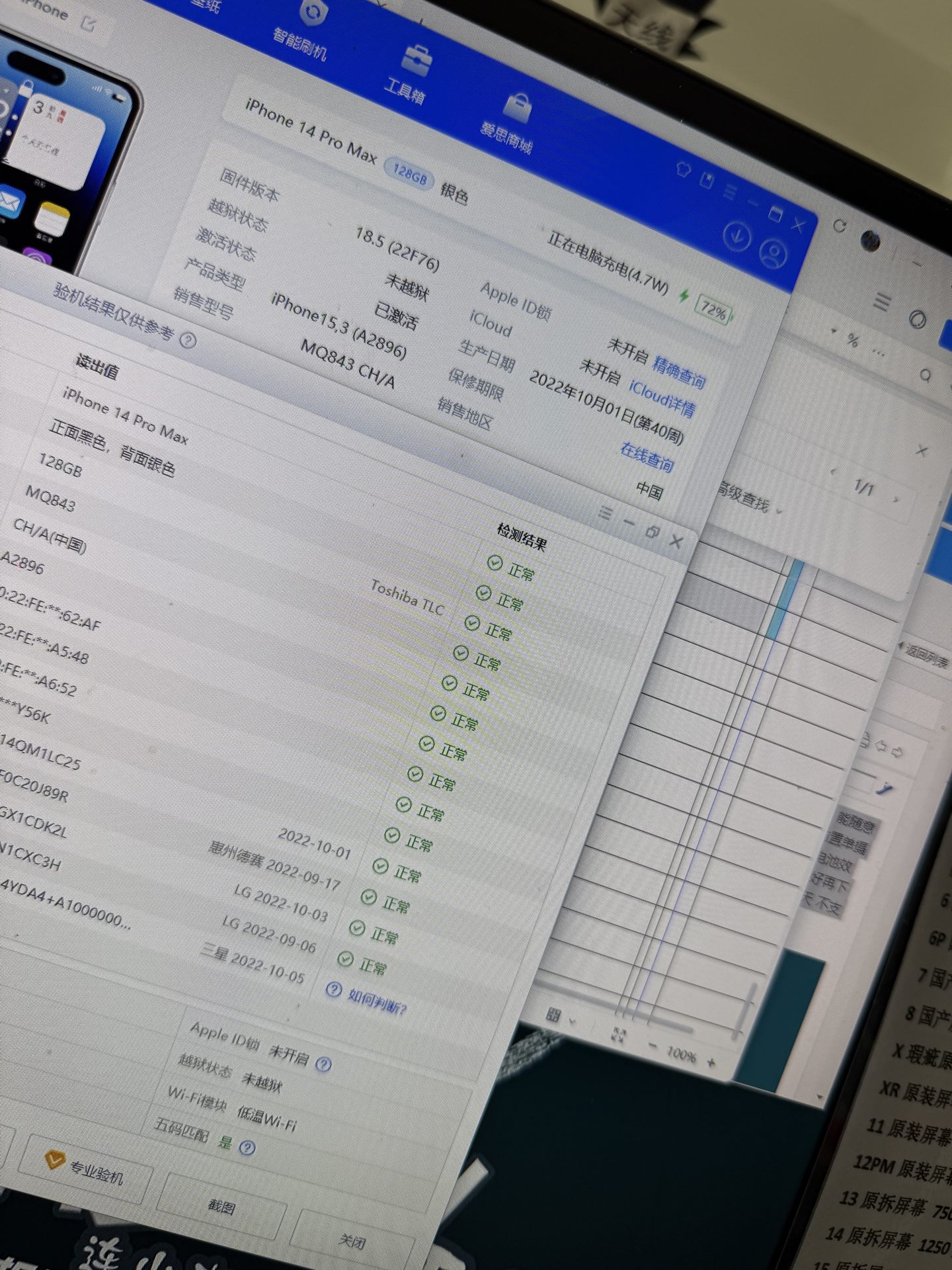Screen dimensions: 952x1270
Task: Open hamburger menu in background window
Action: click(x=882, y=303)
